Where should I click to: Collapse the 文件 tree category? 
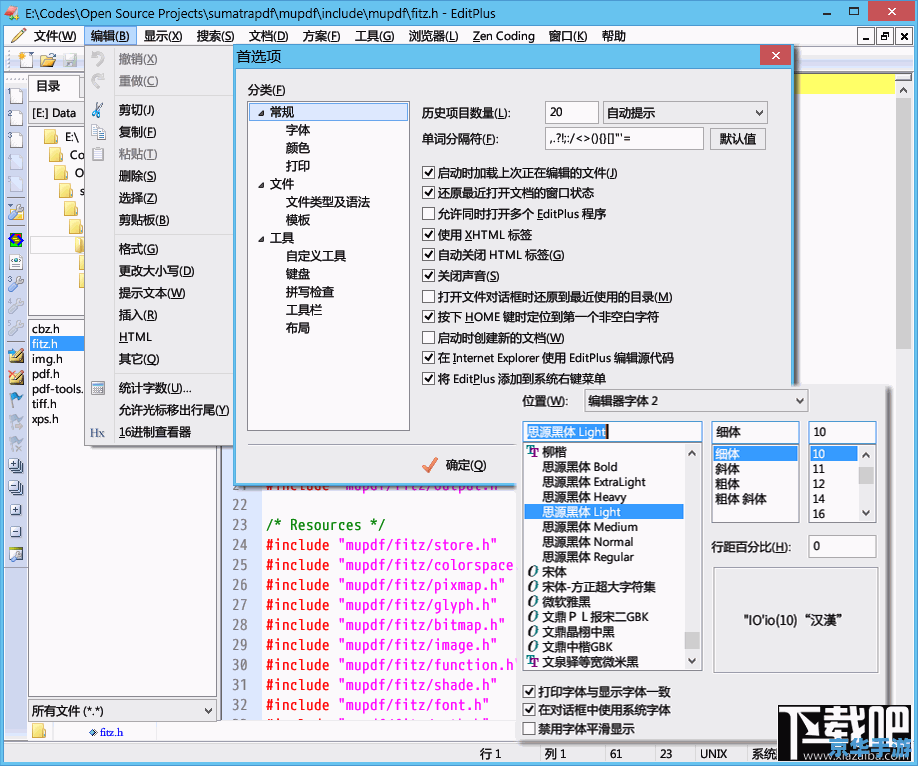pyautogui.click(x=261, y=185)
